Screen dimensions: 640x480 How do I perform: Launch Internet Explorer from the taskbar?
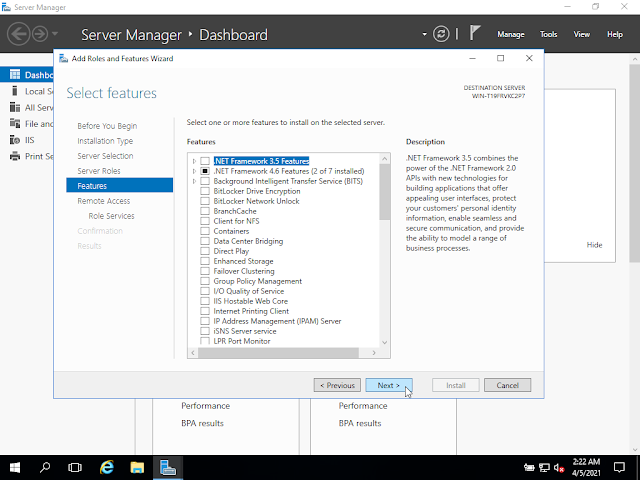point(107,467)
